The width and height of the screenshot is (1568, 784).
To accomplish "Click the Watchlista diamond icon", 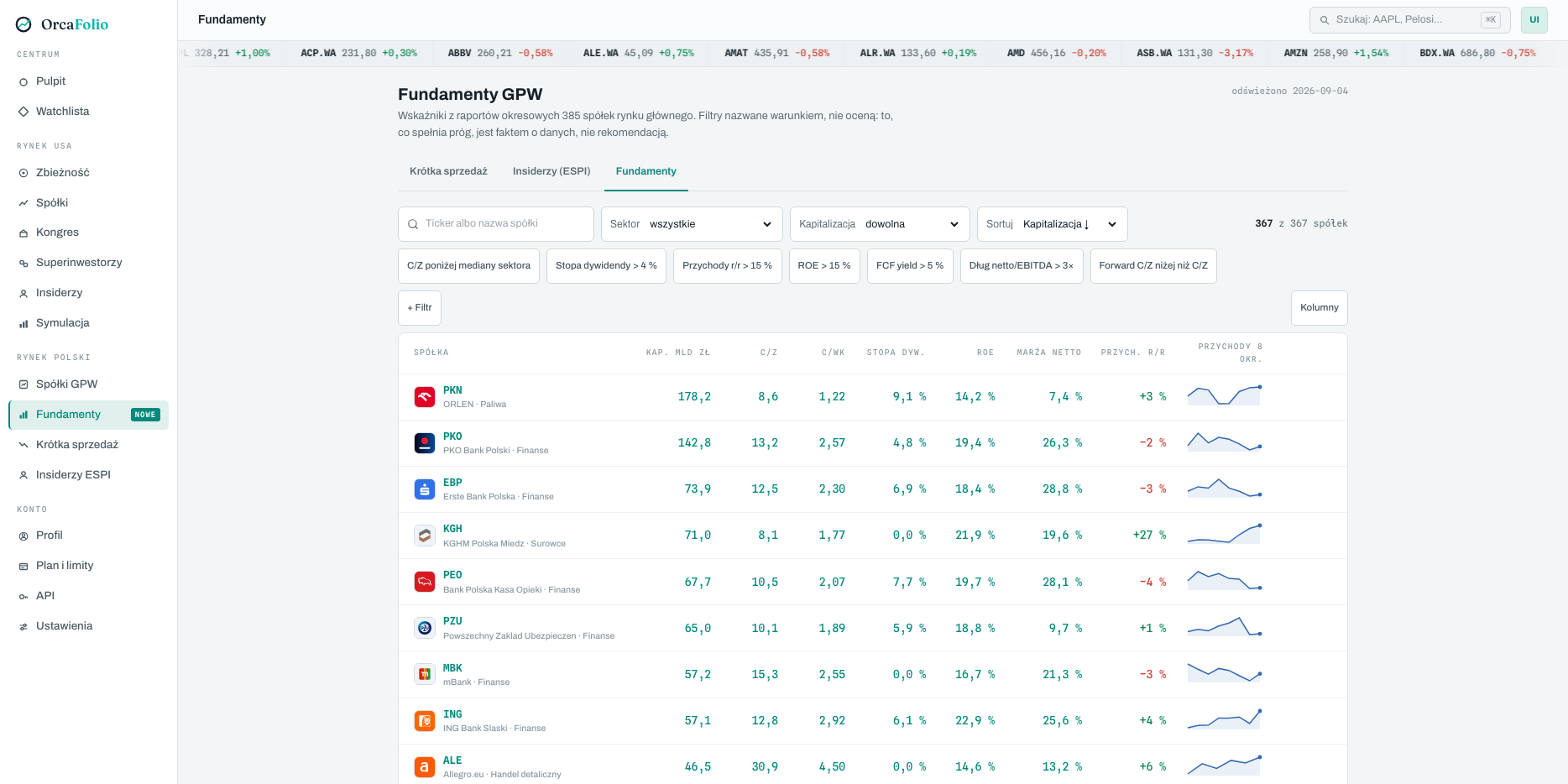I will pos(24,112).
